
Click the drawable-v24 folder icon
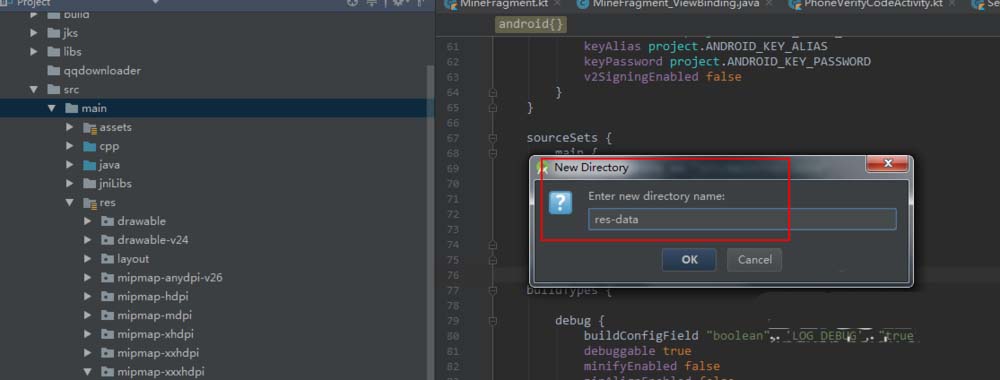107,240
